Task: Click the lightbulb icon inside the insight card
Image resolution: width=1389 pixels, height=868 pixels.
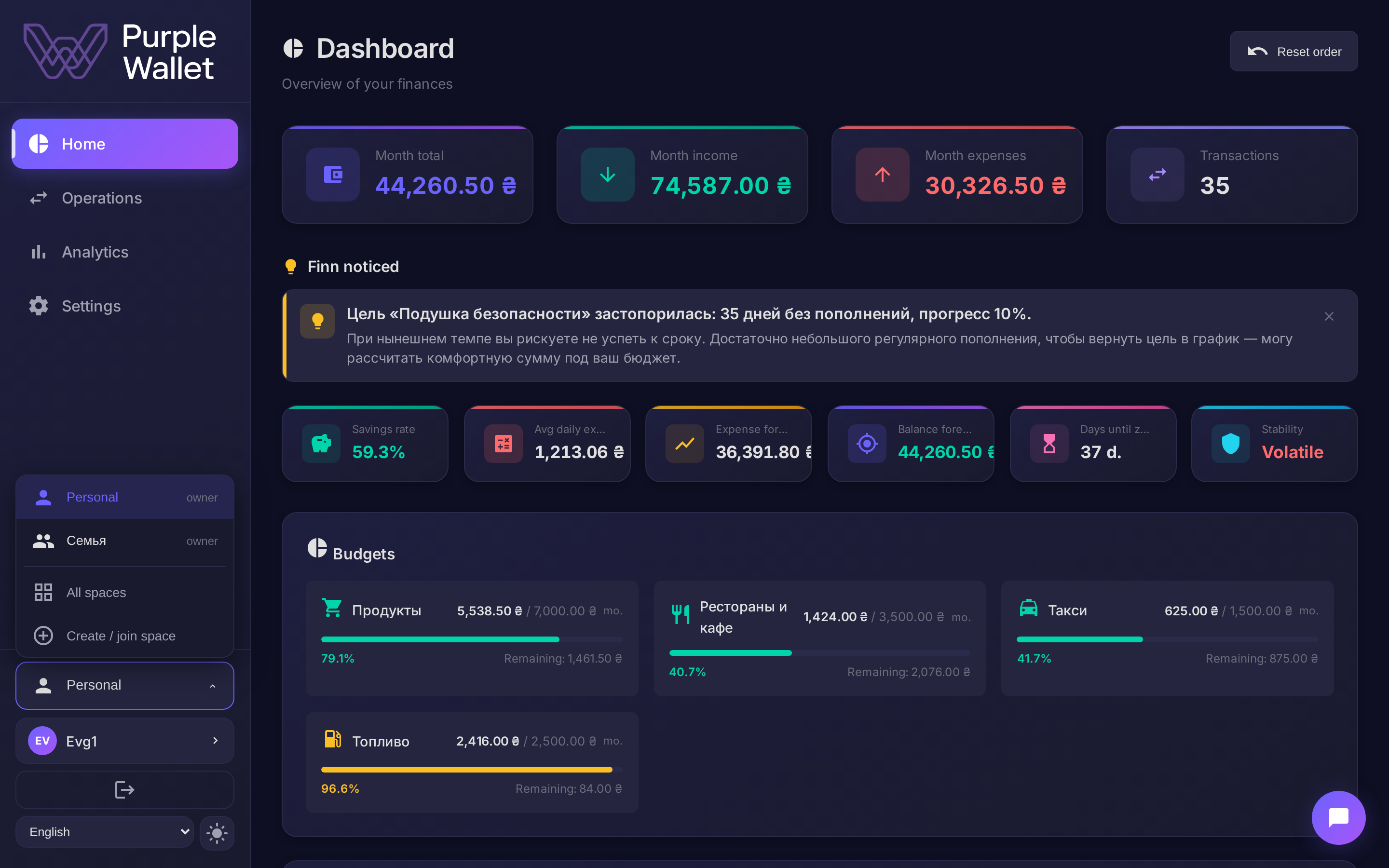Action: (317, 321)
